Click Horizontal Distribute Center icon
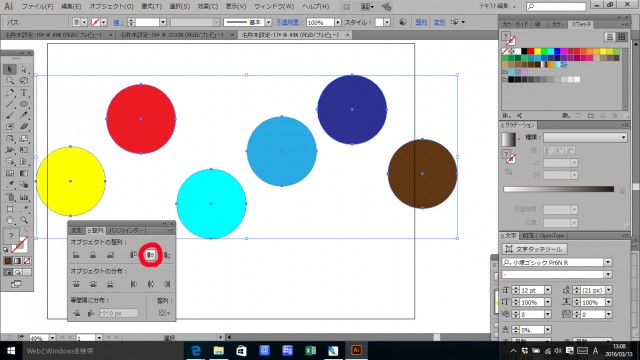The image size is (640, 360). tap(151, 284)
